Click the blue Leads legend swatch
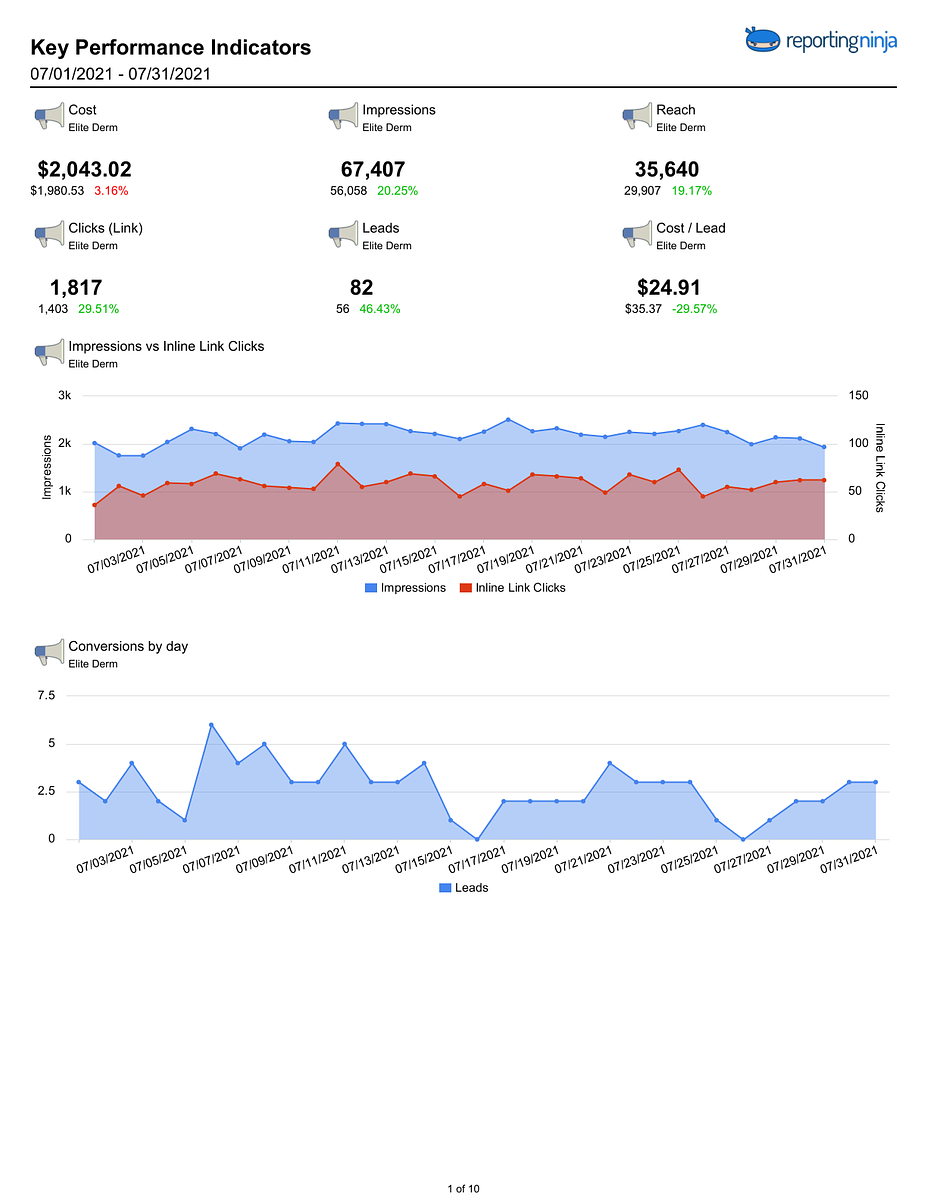This screenshot has height=1200, width=927. pyautogui.click(x=445, y=888)
